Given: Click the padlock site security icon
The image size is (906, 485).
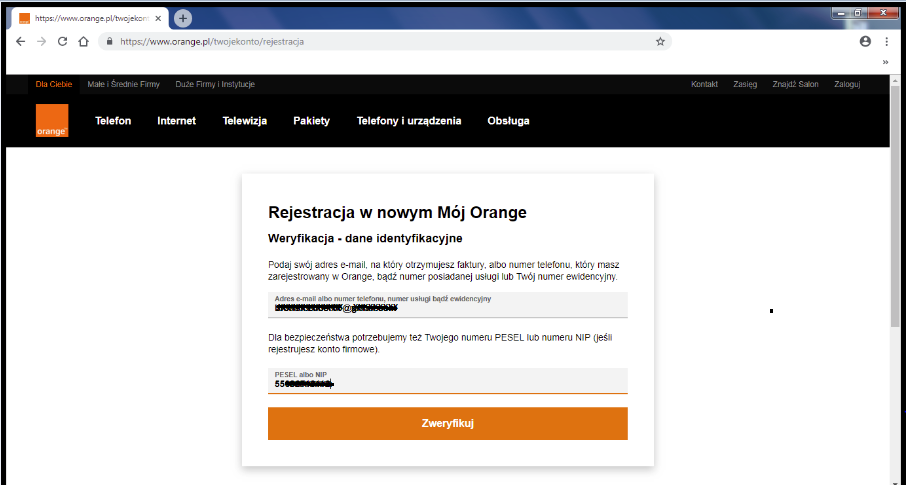Looking at the screenshot, I should pyautogui.click(x=110, y=42).
